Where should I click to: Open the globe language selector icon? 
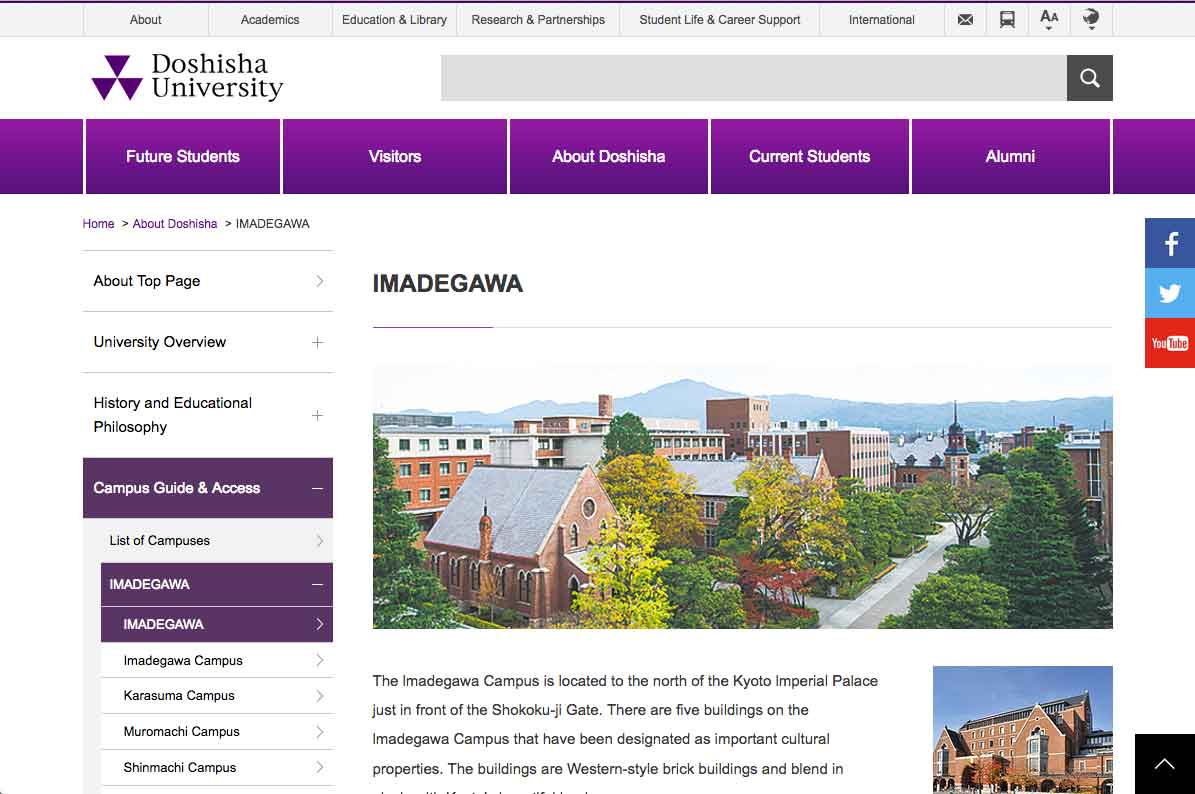(1091, 19)
